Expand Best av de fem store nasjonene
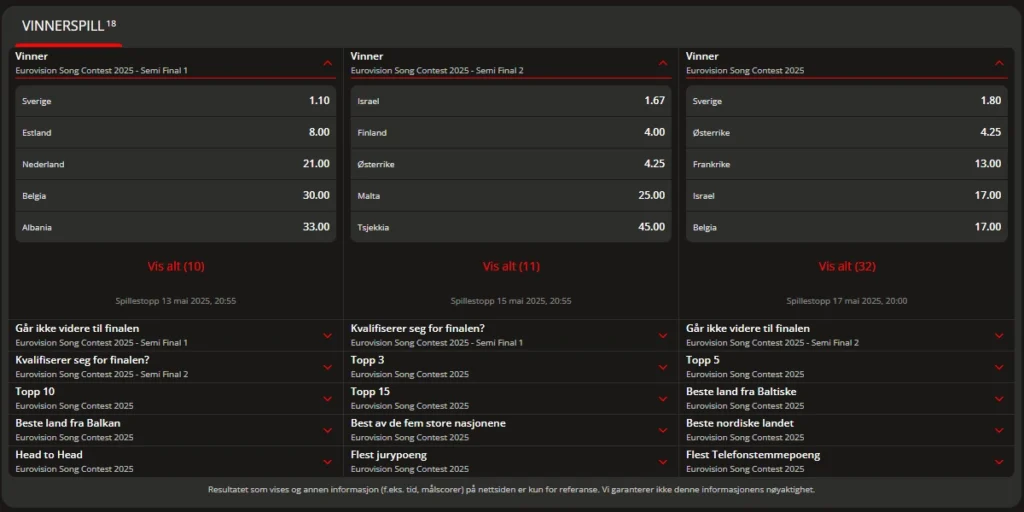This screenshot has width=1024, height=512. click(511, 430)
